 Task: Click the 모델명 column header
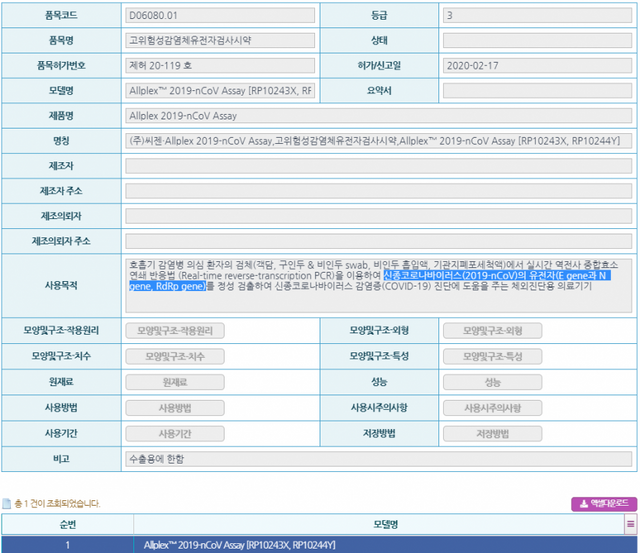(x=378, y=523)
